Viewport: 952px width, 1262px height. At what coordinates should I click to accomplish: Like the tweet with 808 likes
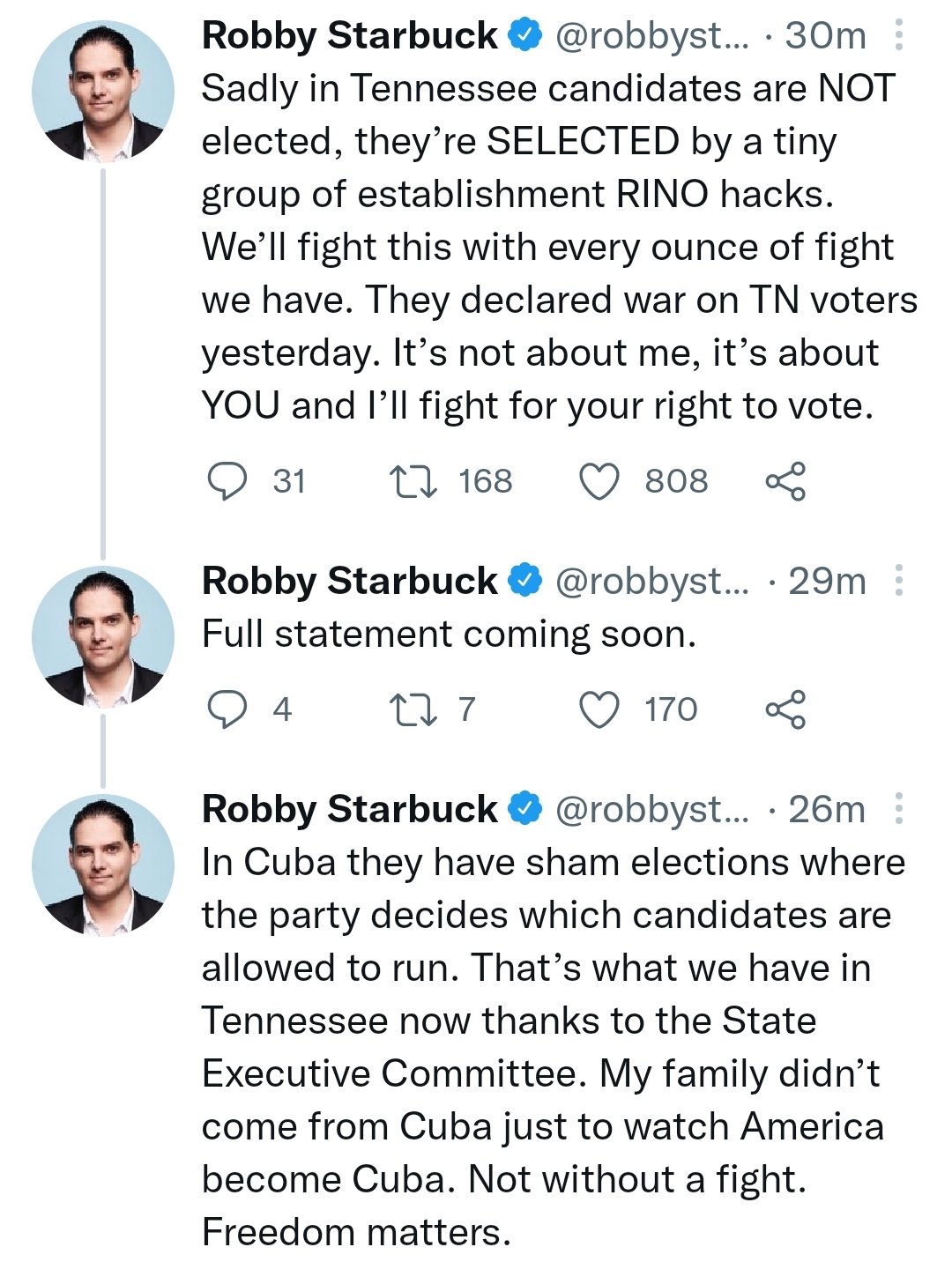pos(599,481)
